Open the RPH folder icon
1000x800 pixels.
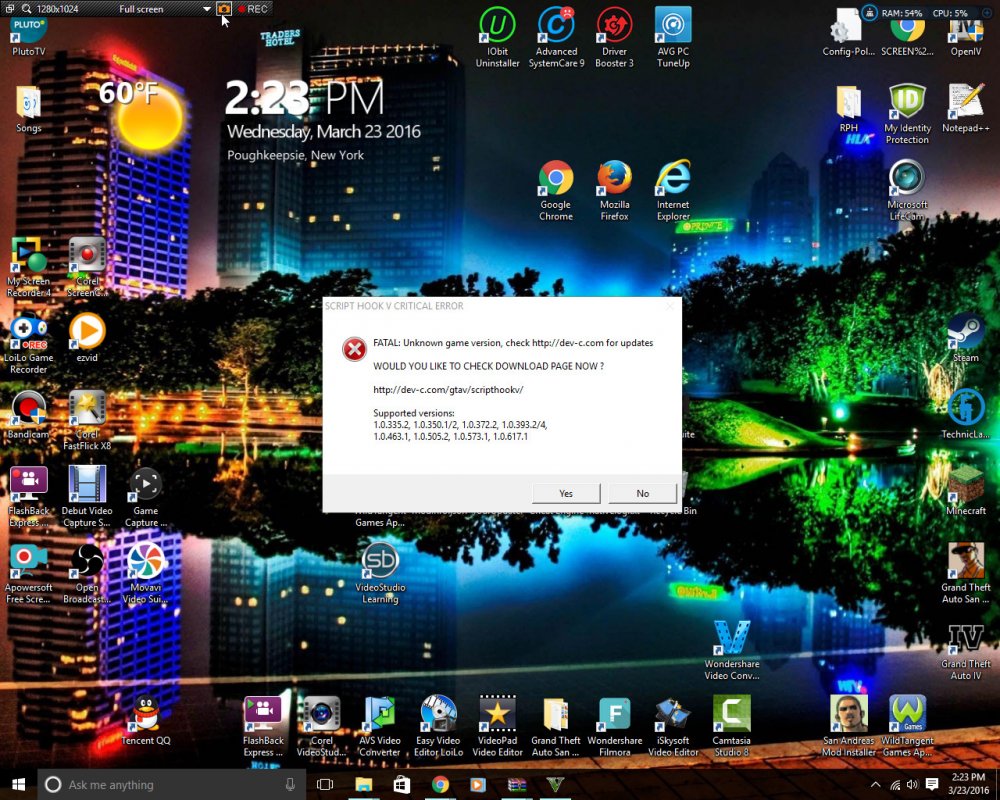[x=848, y=109]
